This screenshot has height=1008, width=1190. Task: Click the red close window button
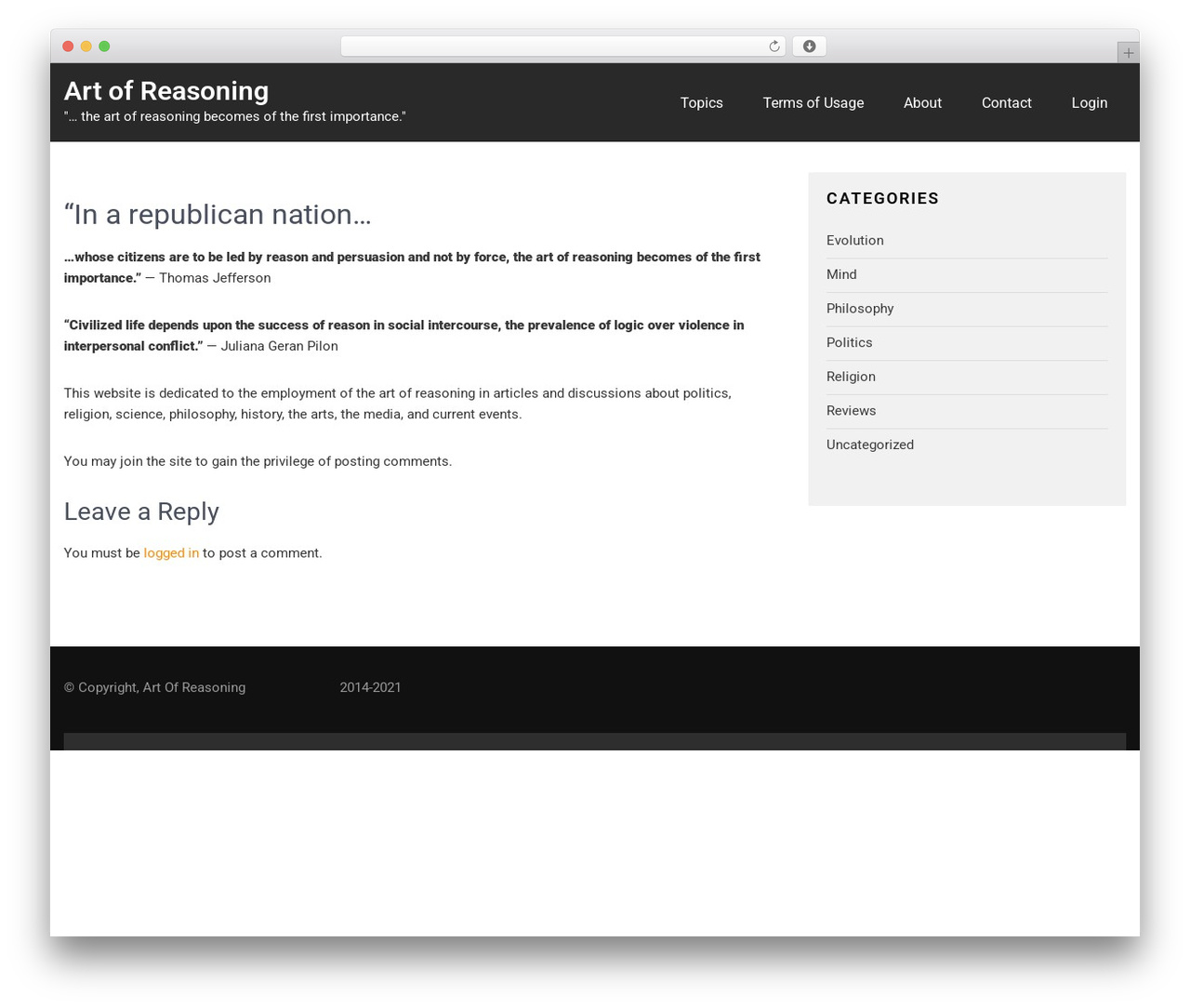point(68,46)
